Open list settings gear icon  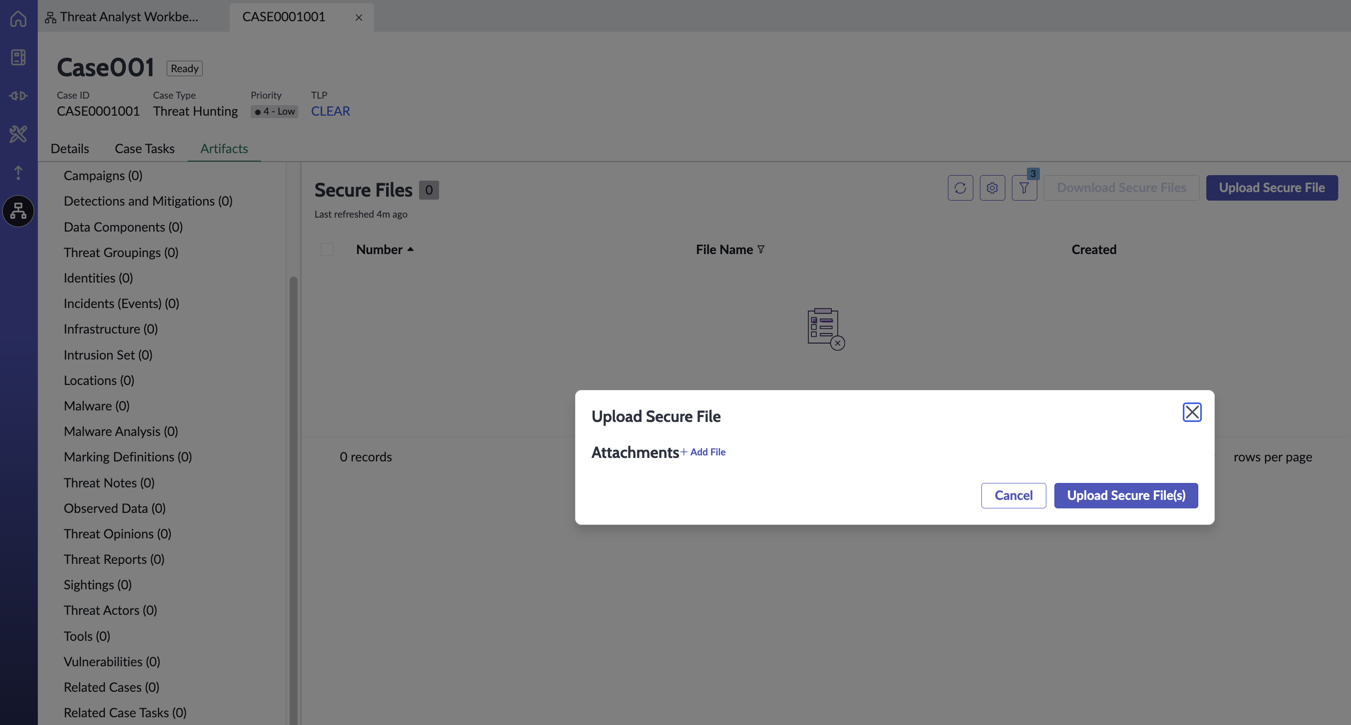[992, 188]
